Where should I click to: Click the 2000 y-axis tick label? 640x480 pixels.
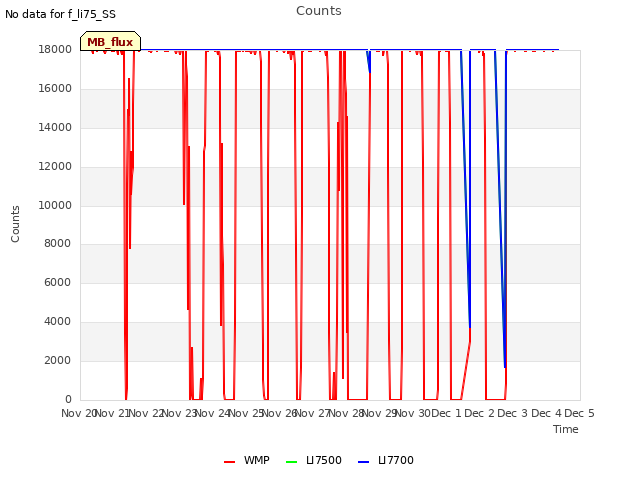tap(58, 360)
